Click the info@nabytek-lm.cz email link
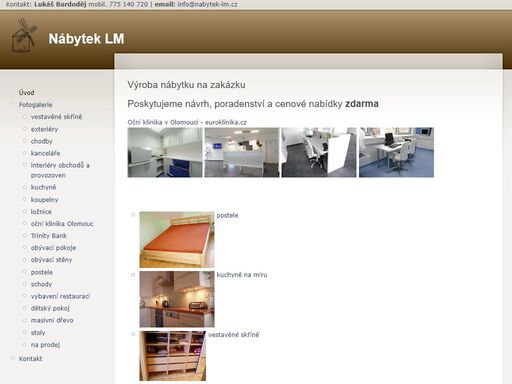 [x=207, y=4]
